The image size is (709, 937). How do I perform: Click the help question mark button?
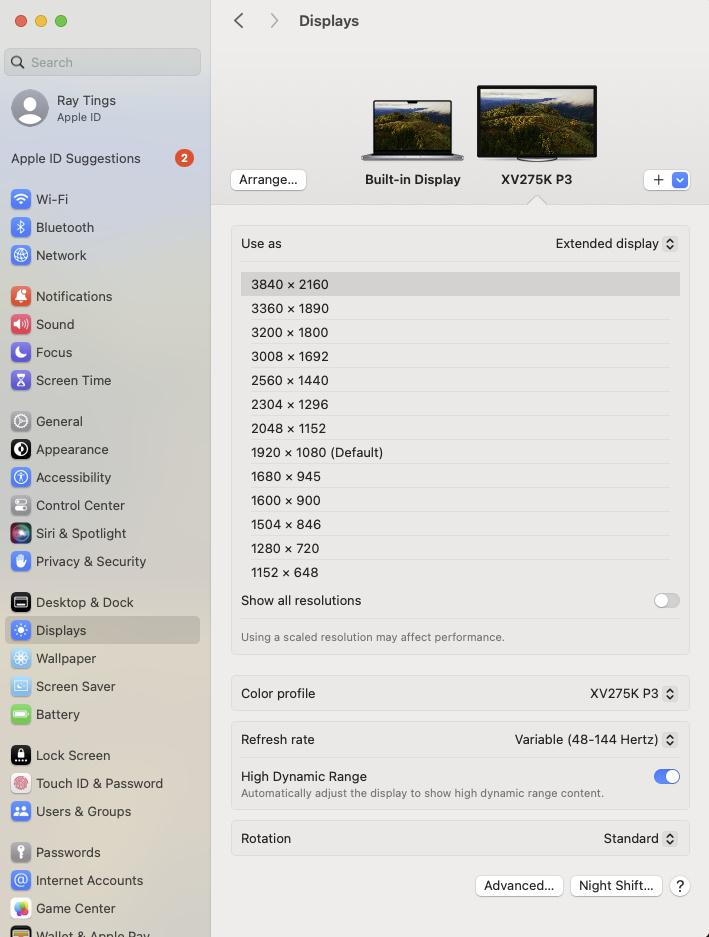coord(680,886)
